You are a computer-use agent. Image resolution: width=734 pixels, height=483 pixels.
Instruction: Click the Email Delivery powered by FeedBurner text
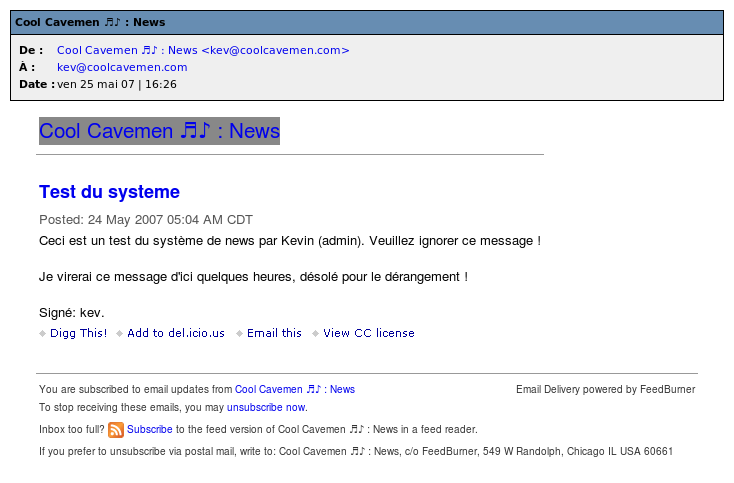(605, 390)
